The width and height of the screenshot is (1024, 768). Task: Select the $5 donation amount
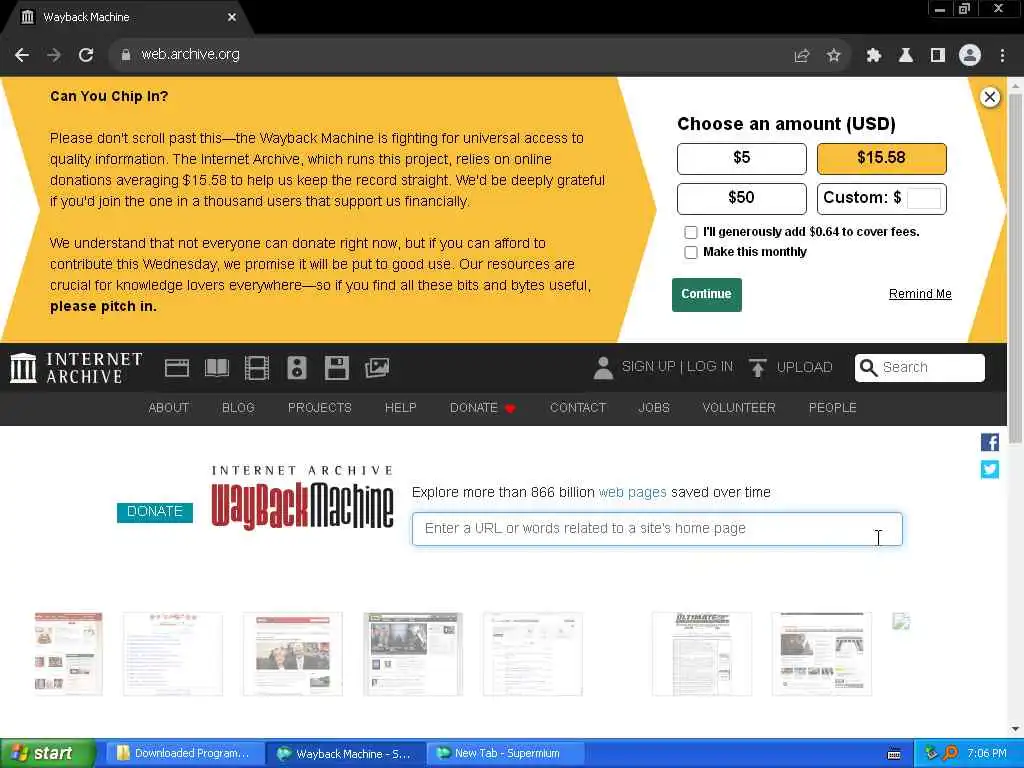[x=741, y=158]
